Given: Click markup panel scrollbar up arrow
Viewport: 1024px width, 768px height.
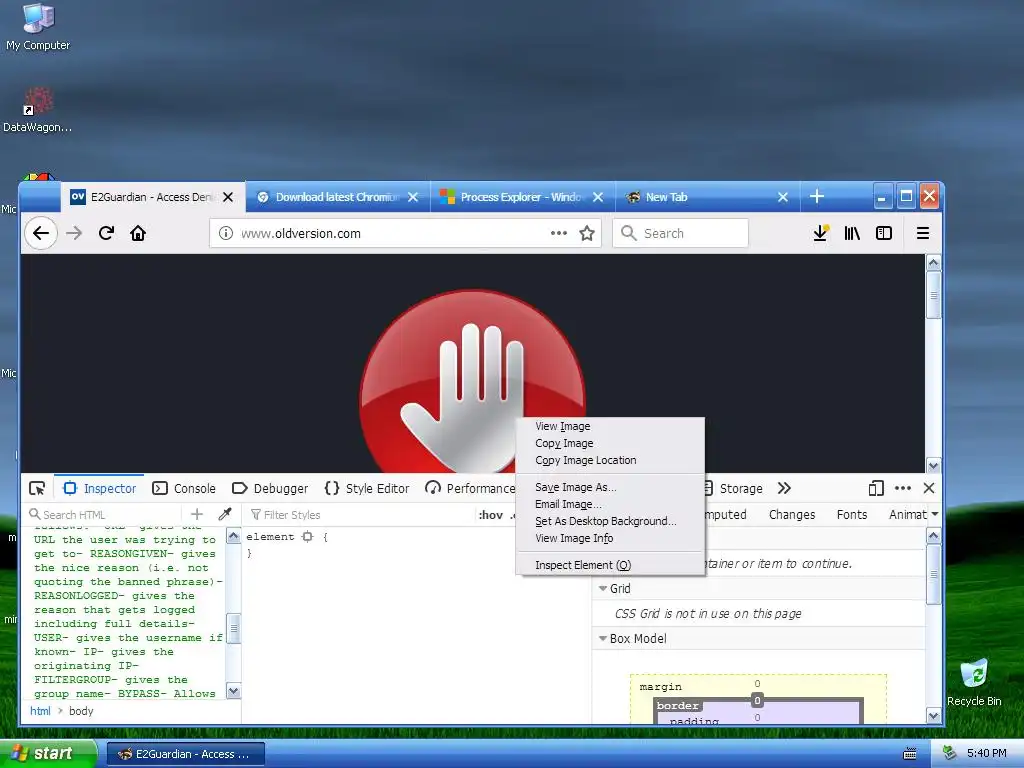Looking at the screenshot, I should pyautogui.click(x=233, y=537).
